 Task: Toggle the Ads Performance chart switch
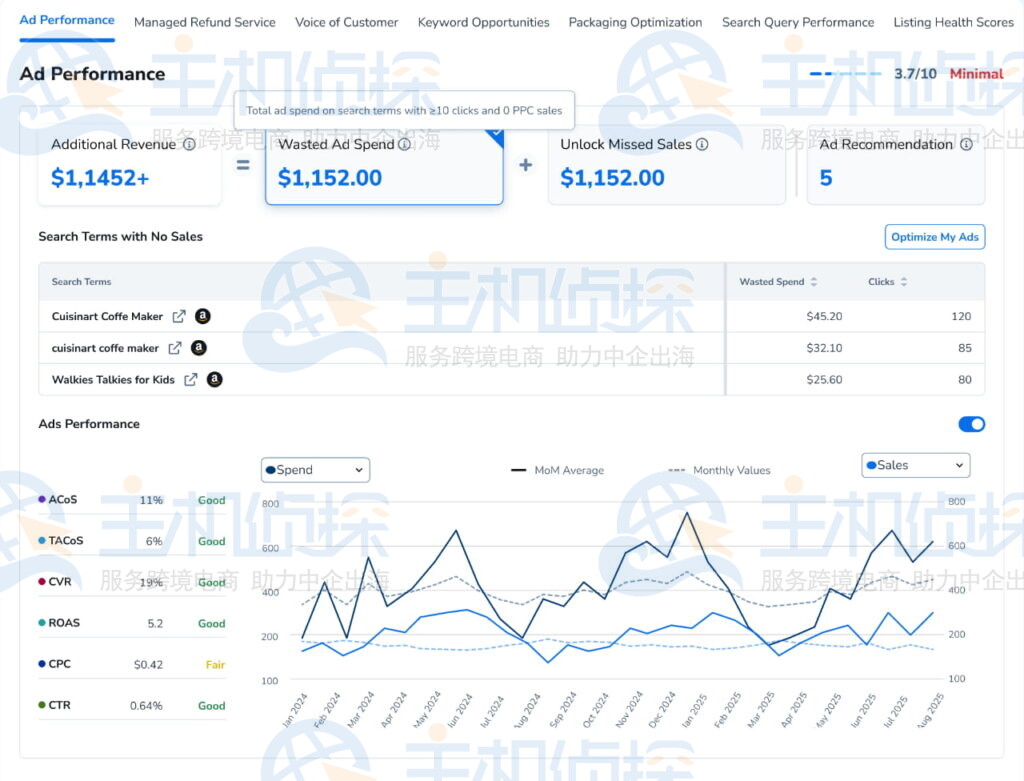(971, 424)
